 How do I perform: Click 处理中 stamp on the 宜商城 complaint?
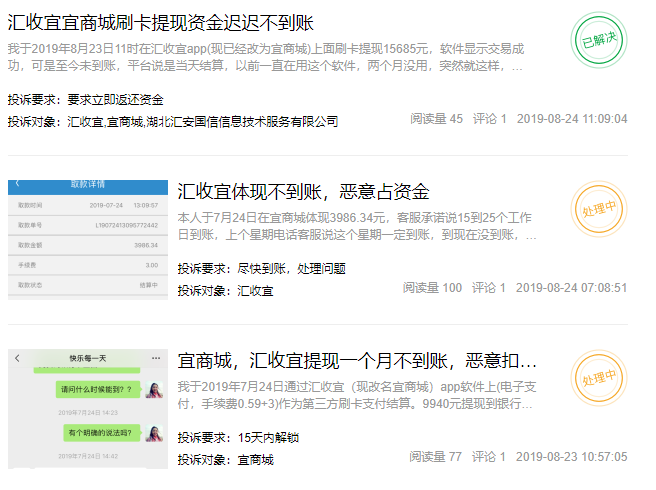pyautogui.click(x=599, y=378)
